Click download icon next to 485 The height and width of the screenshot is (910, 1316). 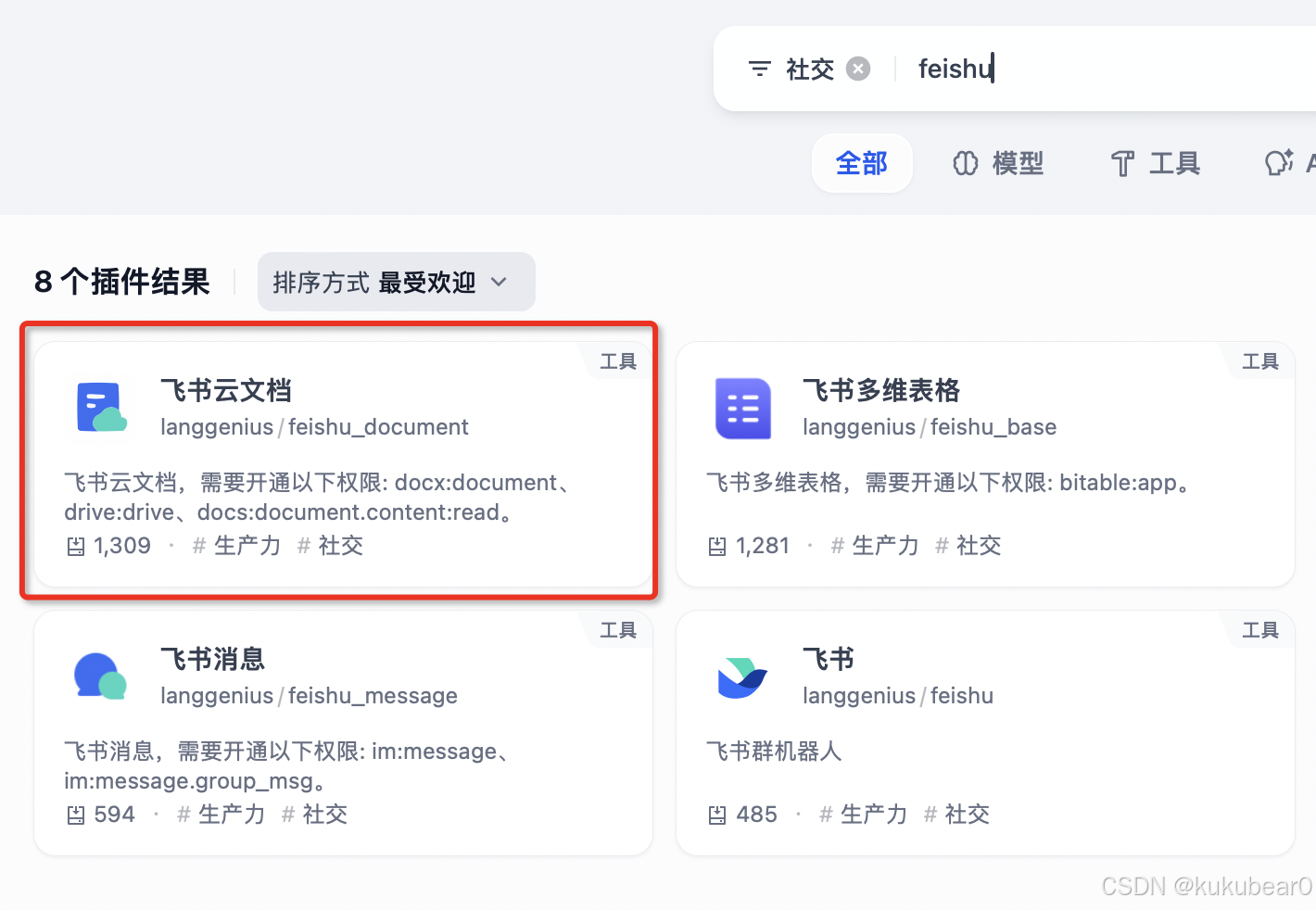coord(717,815)
